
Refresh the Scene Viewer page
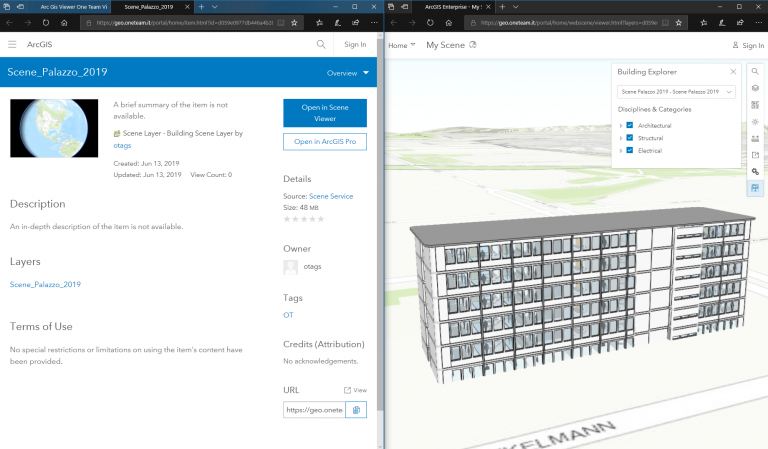pyautogui.click(x=430, y=23)
